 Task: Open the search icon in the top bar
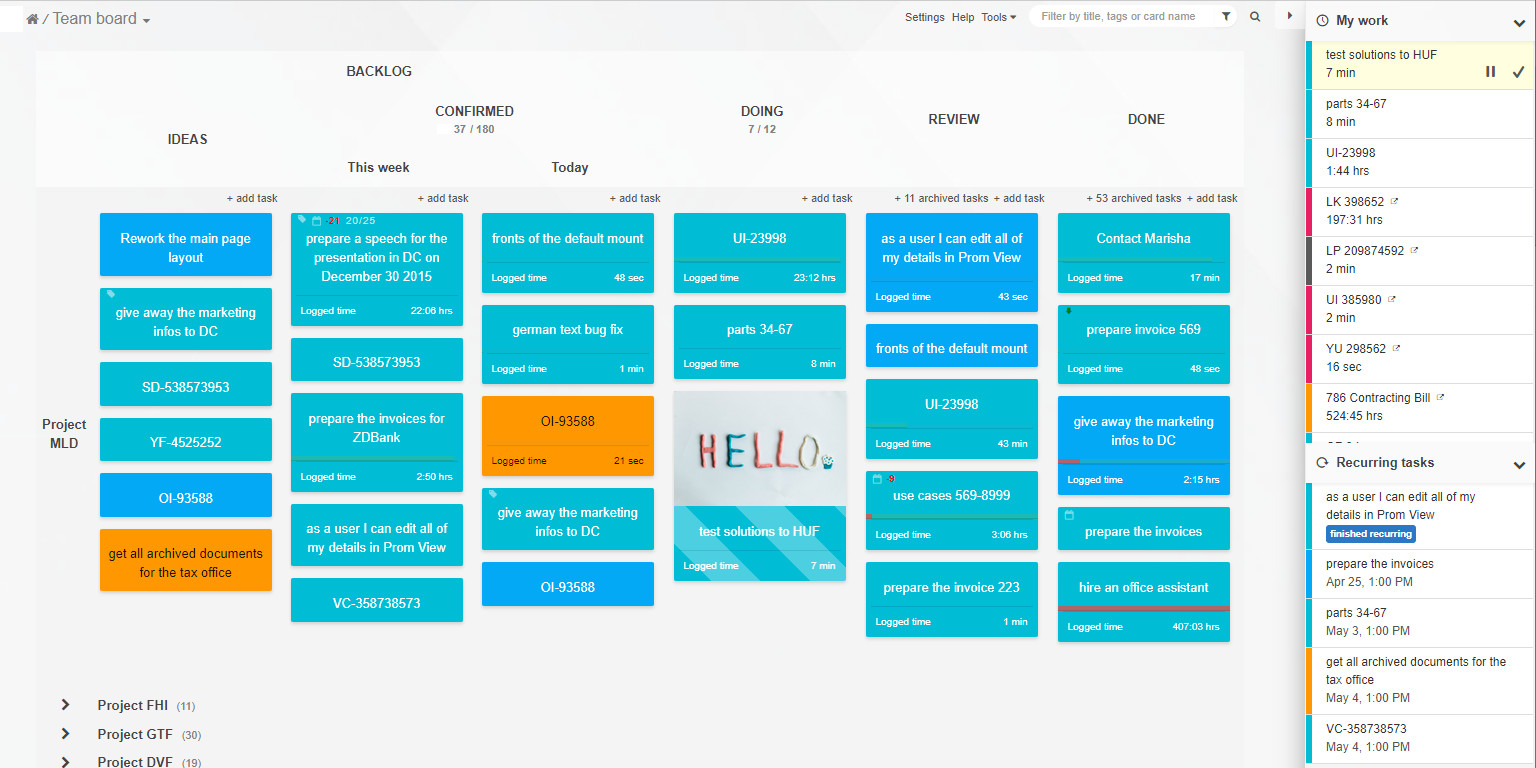coord(1255,16)
